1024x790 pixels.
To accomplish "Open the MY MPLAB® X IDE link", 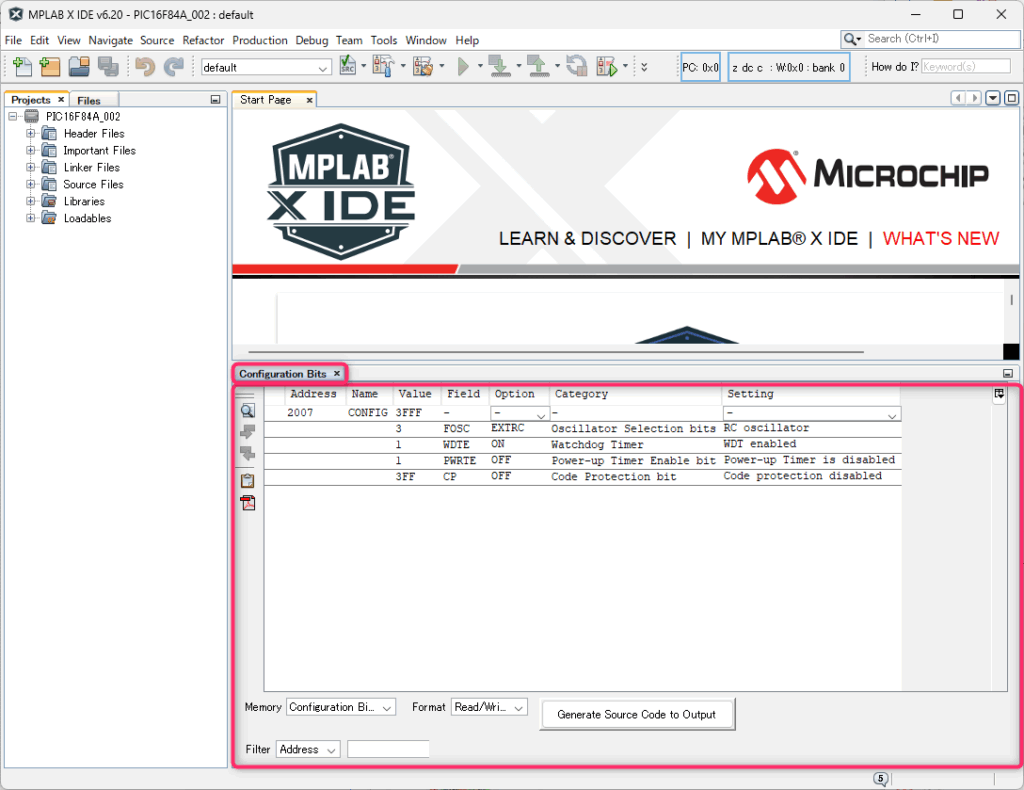I will [779, 239].
